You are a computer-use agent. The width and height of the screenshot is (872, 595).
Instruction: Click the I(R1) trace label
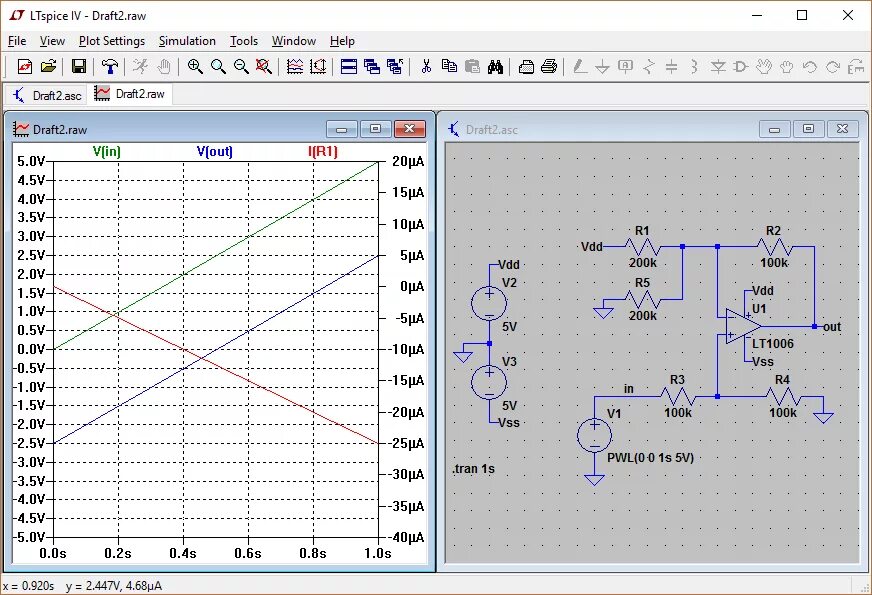point(323,151)
